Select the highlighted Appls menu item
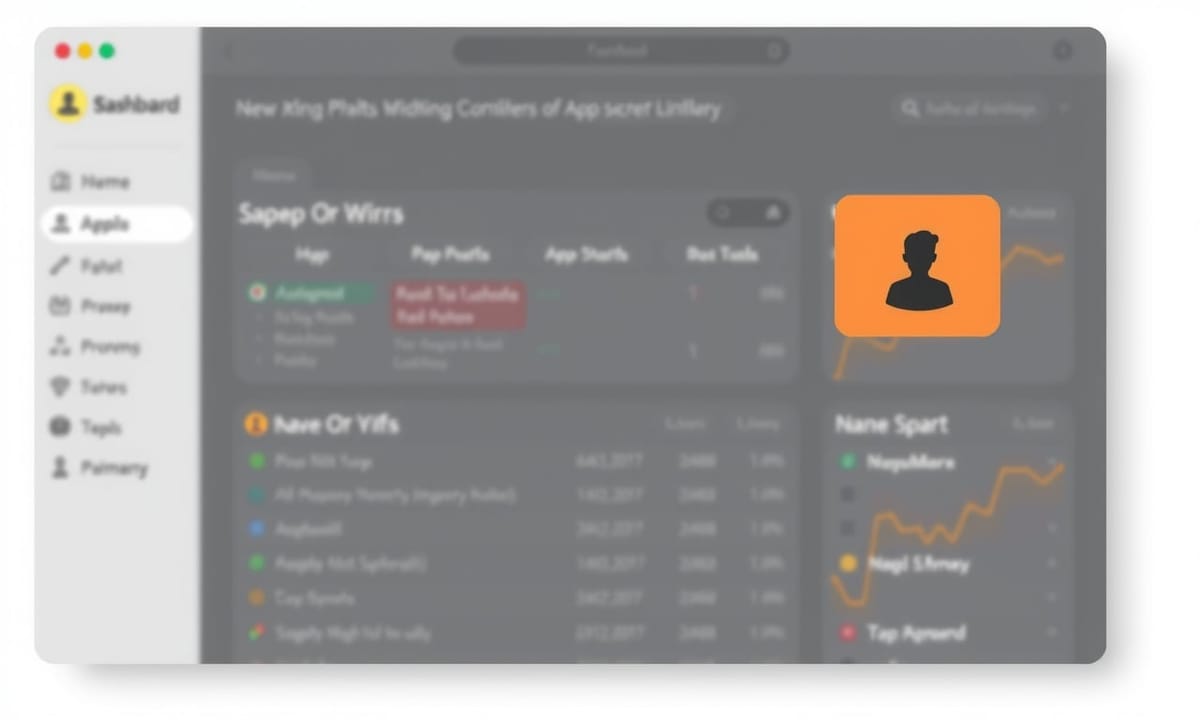This screenshot has width=1200, height=720. click(x=117, y=224)
